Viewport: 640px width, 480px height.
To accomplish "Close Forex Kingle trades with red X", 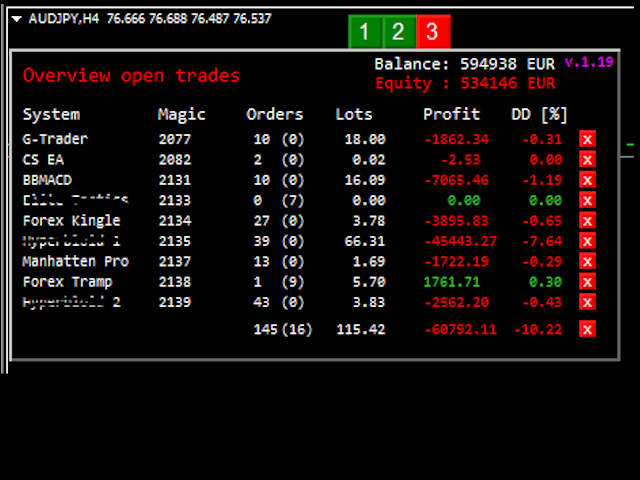I will point(587,221).
